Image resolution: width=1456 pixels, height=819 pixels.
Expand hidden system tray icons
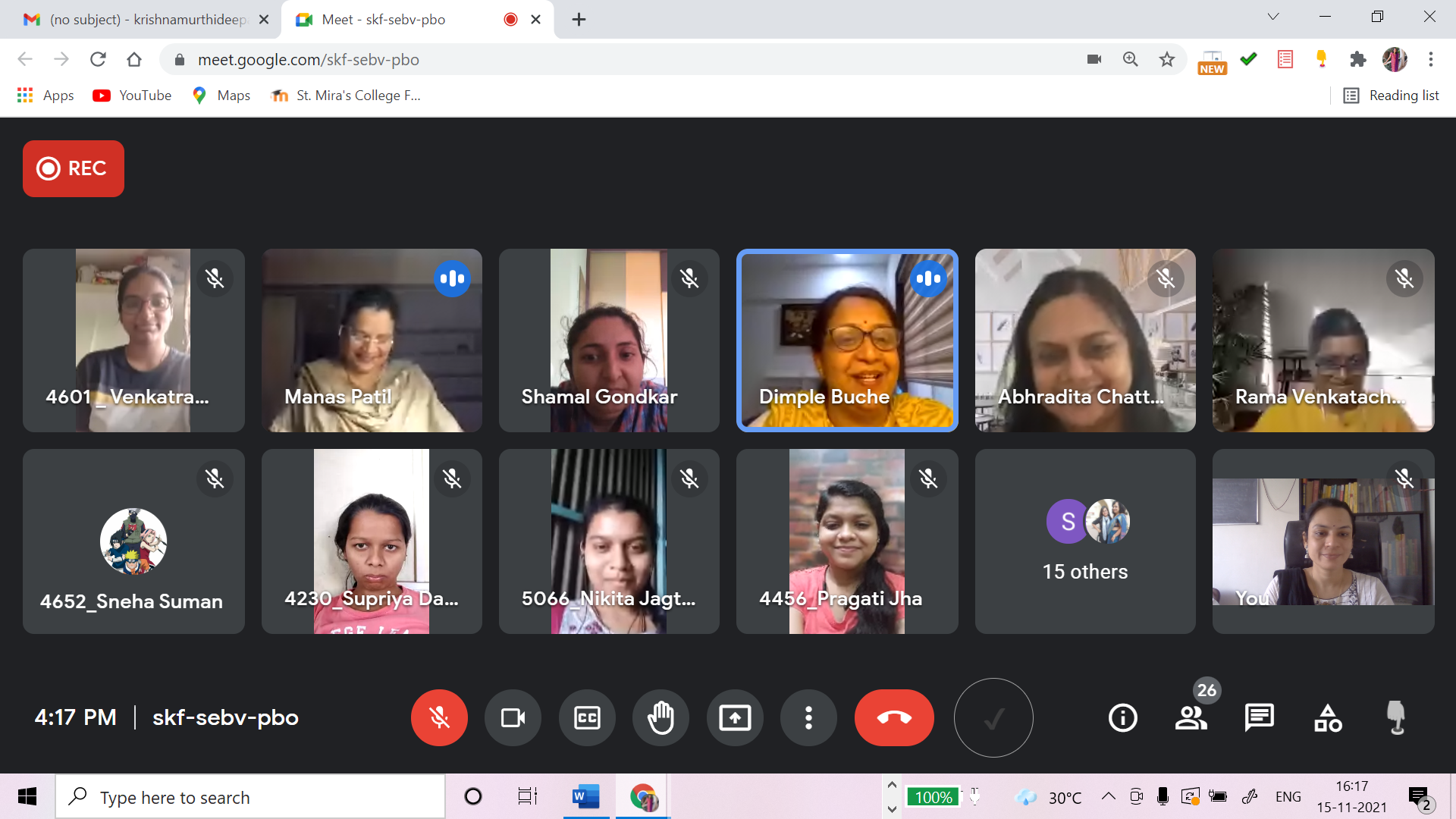coord(1108,796)
